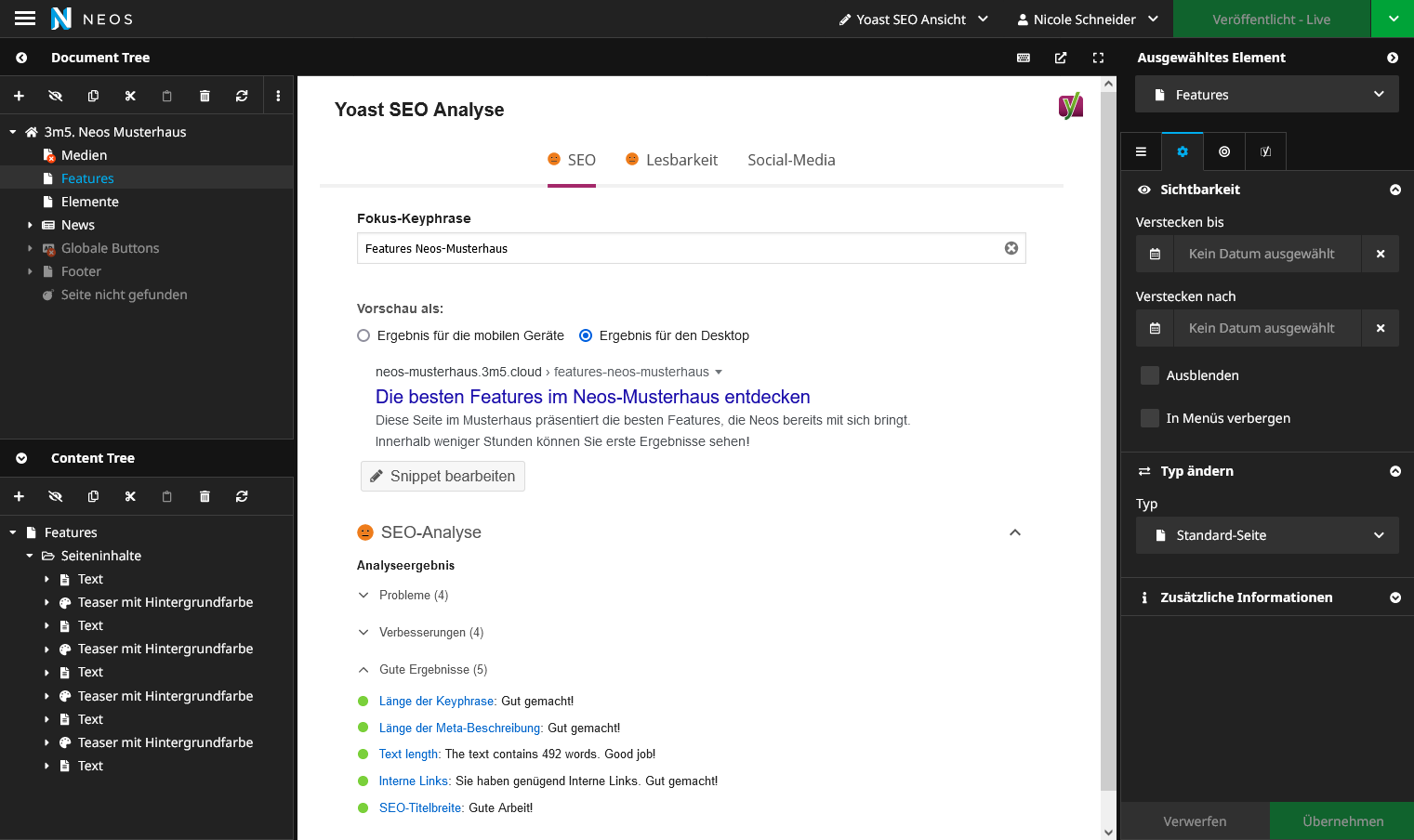1414x840 pixels.
Task: Open calendar for 'Verstecken nach'
Action: pyautogui.click(x=1155, y=328)
